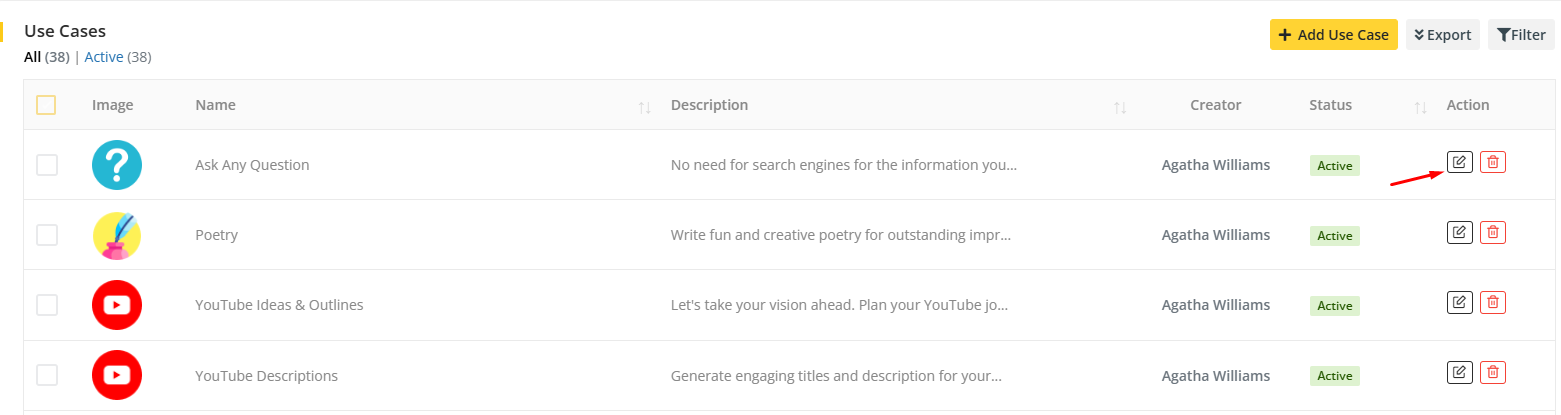Switch to the Active use cases filter

(103, 57)
